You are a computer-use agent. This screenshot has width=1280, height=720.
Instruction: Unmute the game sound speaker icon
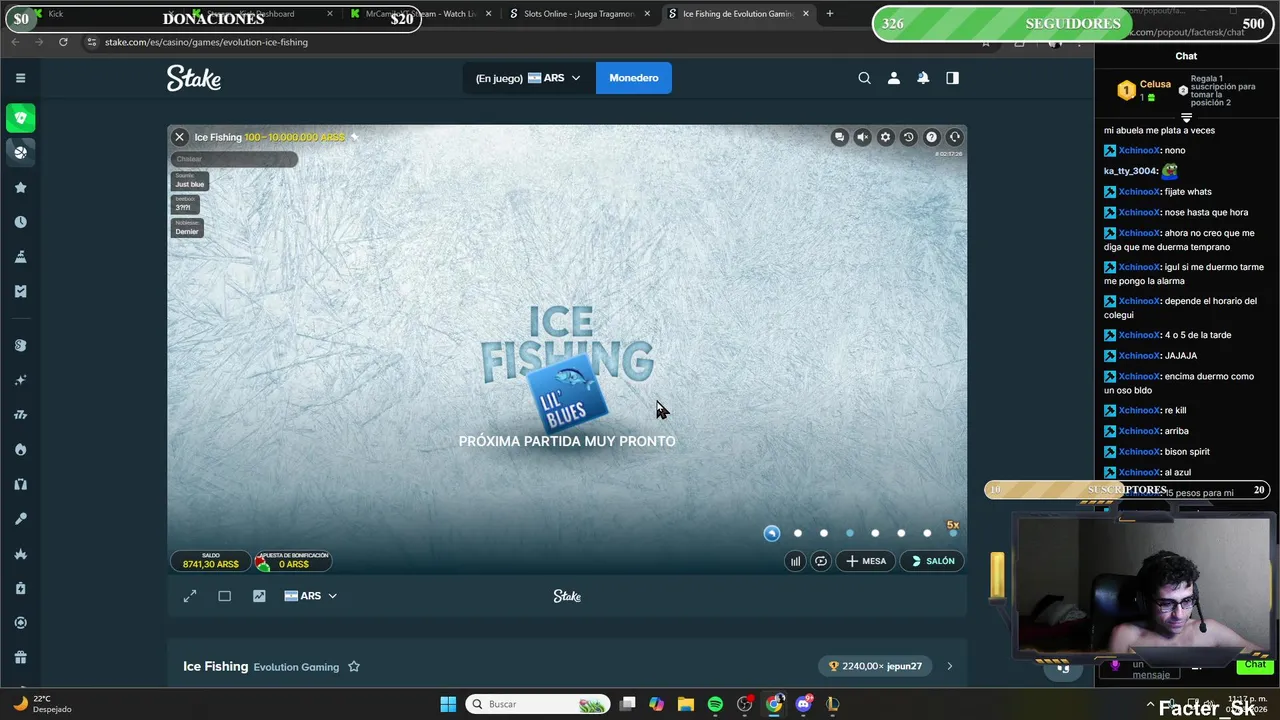point(862,137)
